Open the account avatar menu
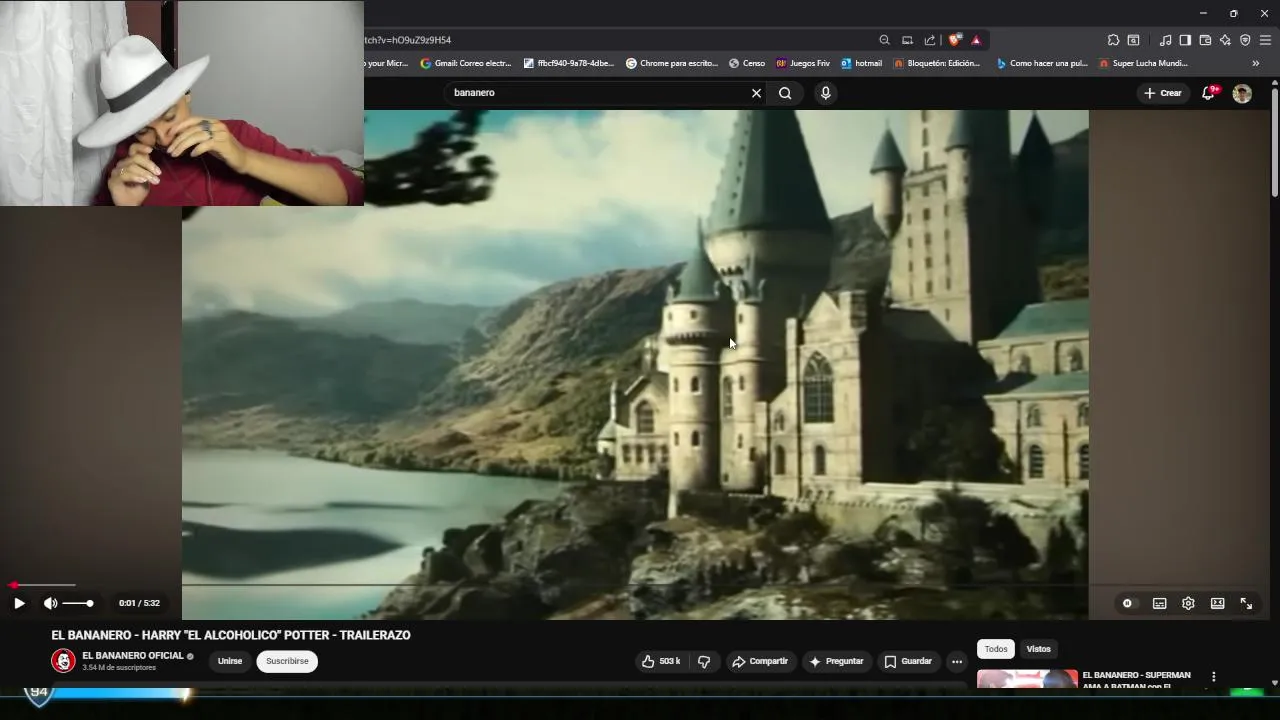This screenshot has width=1280, height=720. click(1242, 93)
